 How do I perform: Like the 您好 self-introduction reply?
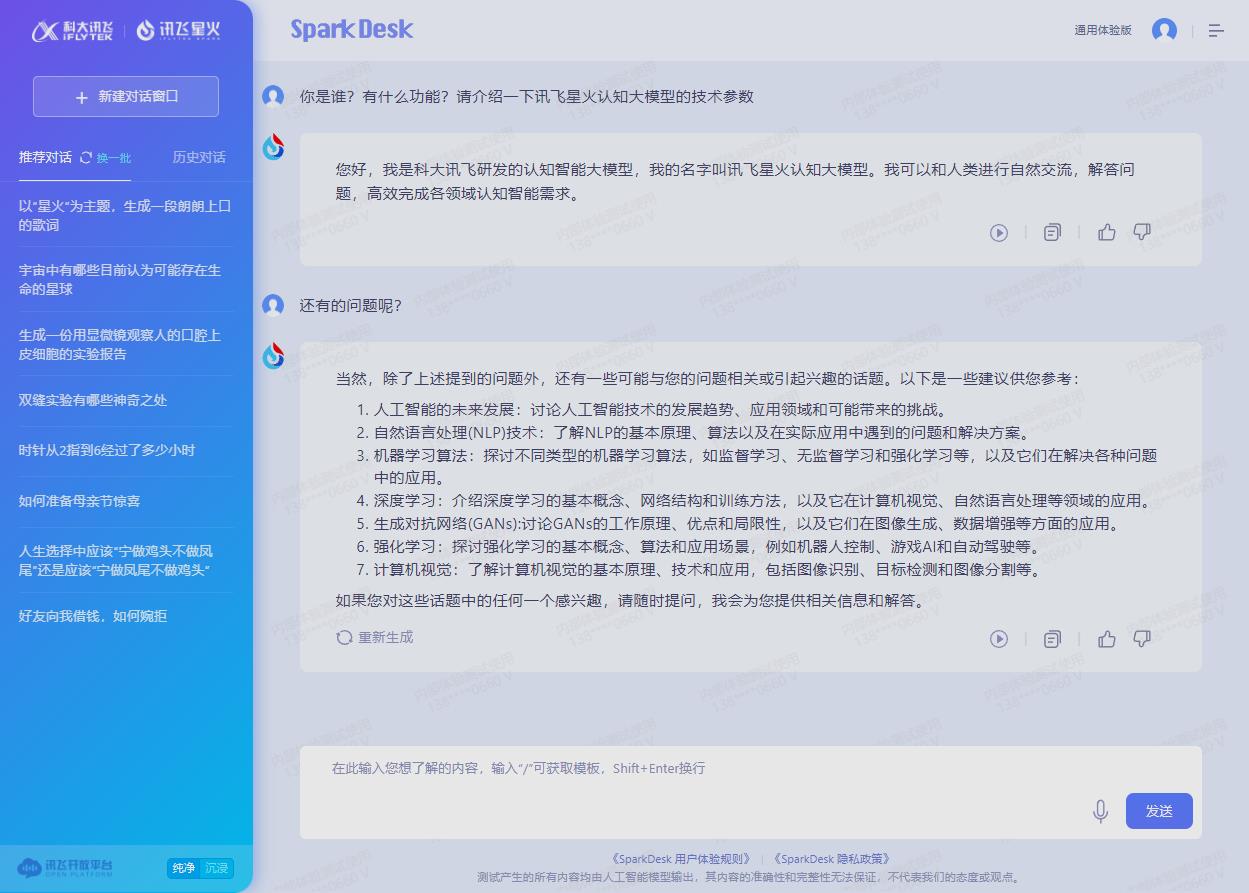(1107, 232)
